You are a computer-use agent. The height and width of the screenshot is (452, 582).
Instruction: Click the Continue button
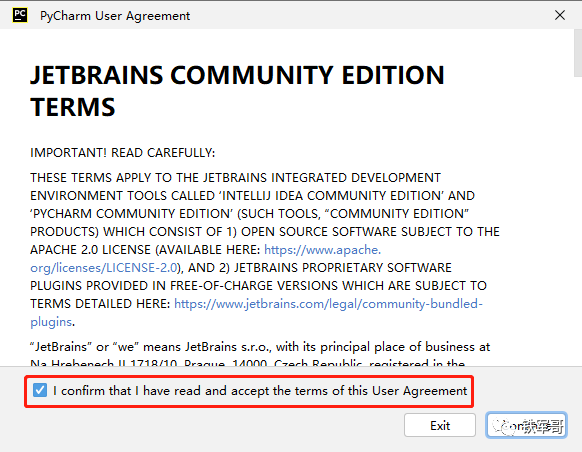pos(526,425)
